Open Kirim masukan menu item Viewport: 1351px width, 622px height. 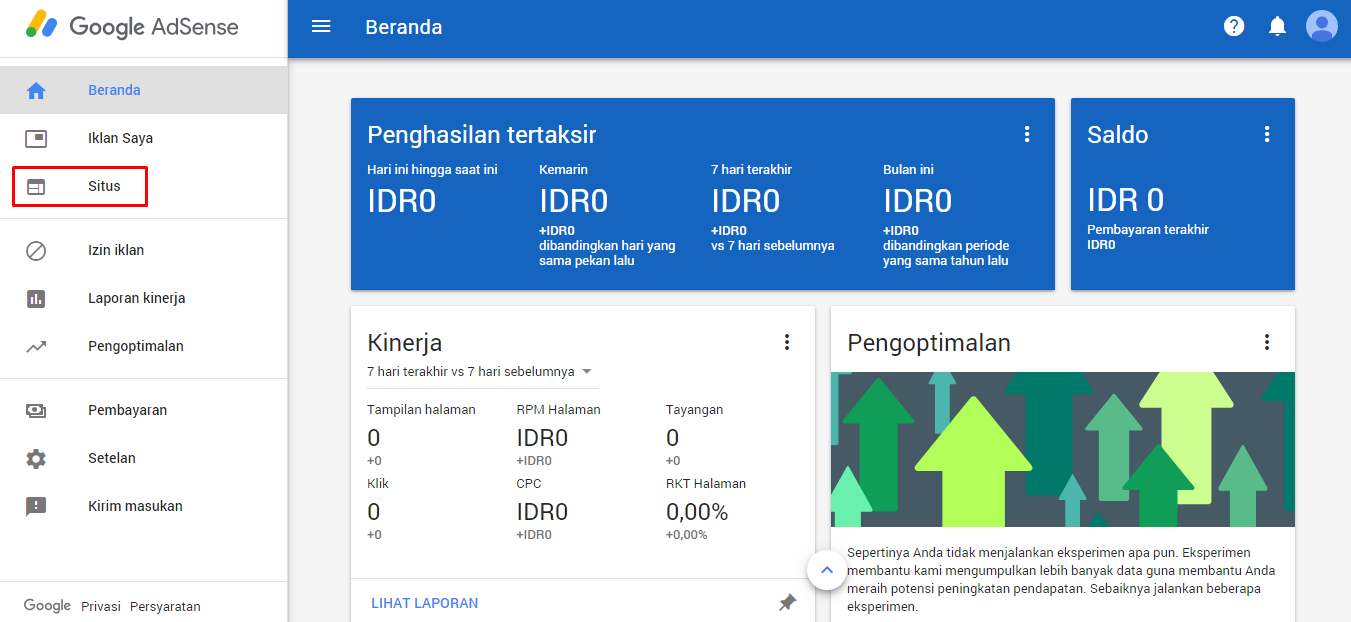click(x=143, y=506)
